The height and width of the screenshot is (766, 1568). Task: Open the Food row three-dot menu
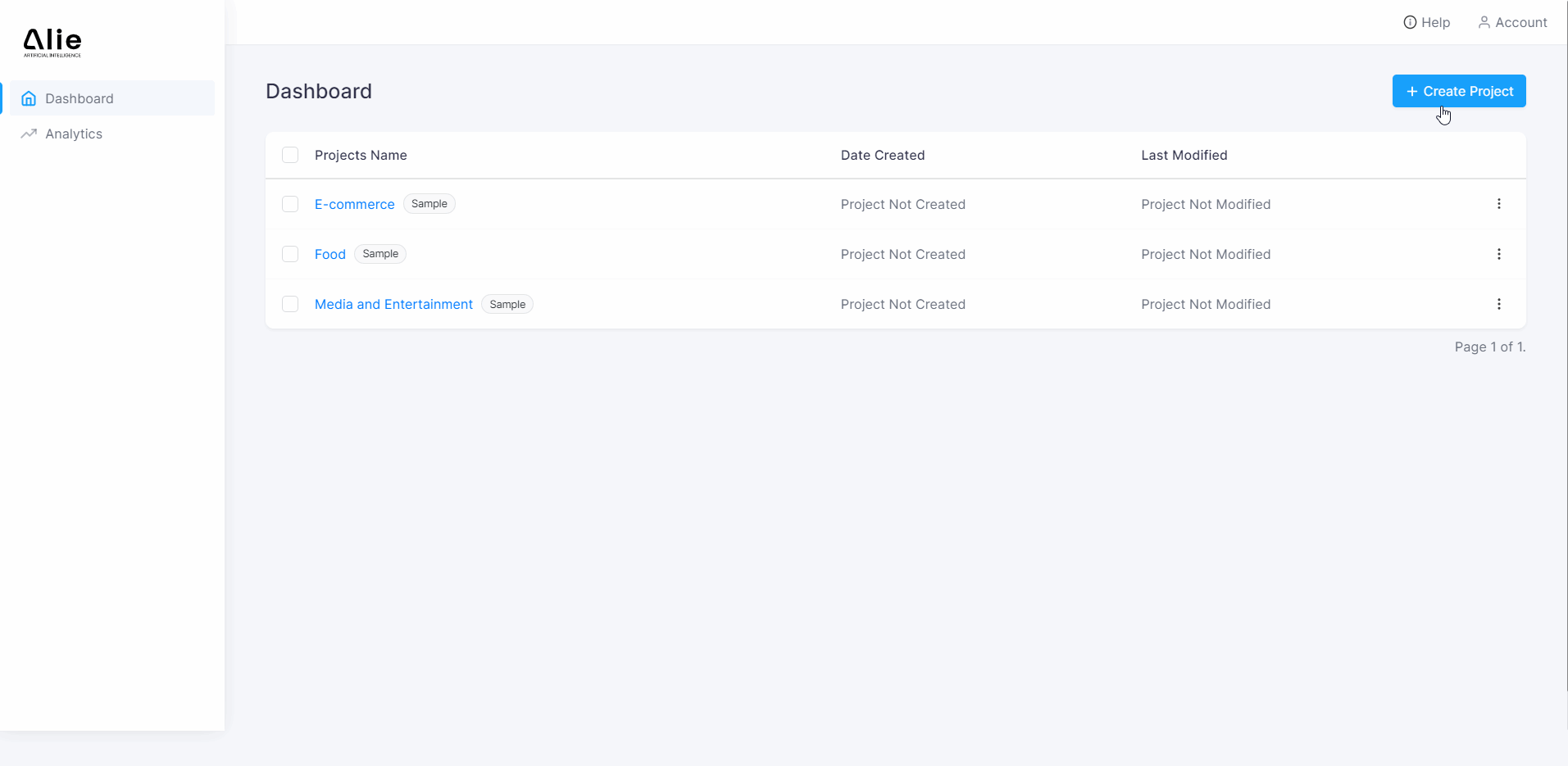coord(1498,254)
